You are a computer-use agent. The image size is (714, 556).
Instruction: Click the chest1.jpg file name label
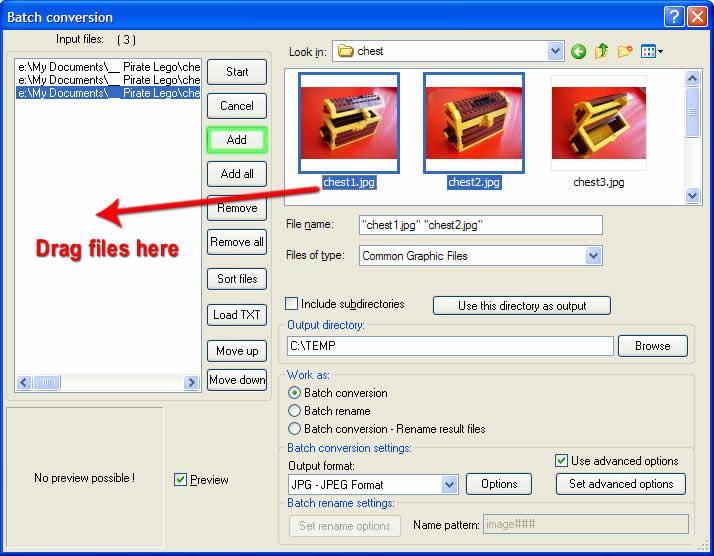(x=349, y=182)
